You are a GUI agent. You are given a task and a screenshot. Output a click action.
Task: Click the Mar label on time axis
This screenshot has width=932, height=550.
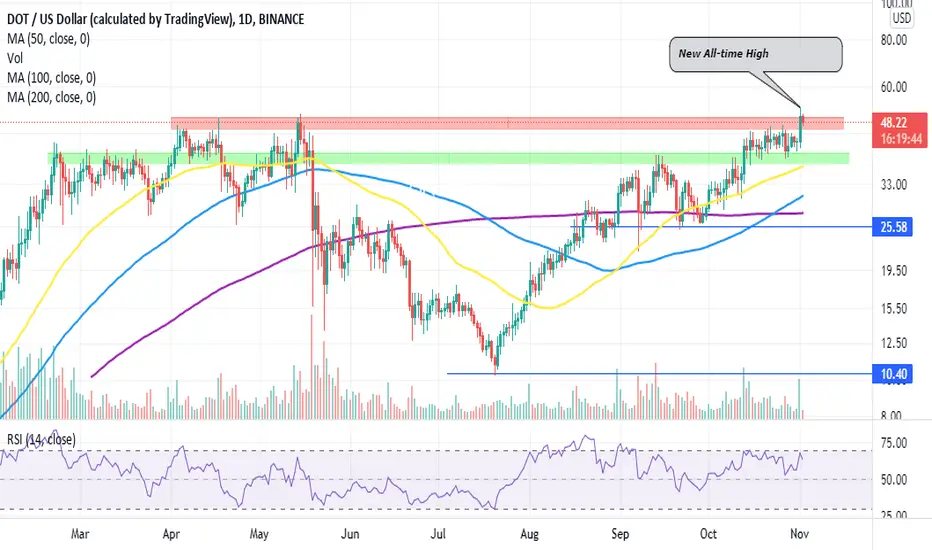[x=80, y=534]
